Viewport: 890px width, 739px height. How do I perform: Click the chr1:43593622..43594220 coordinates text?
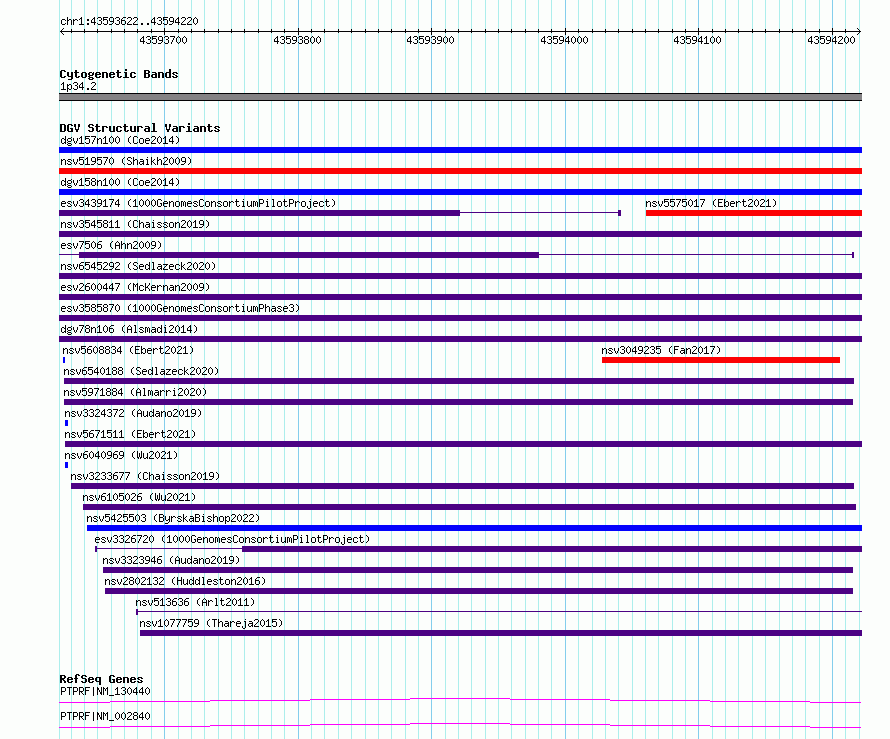coord(129,21)
